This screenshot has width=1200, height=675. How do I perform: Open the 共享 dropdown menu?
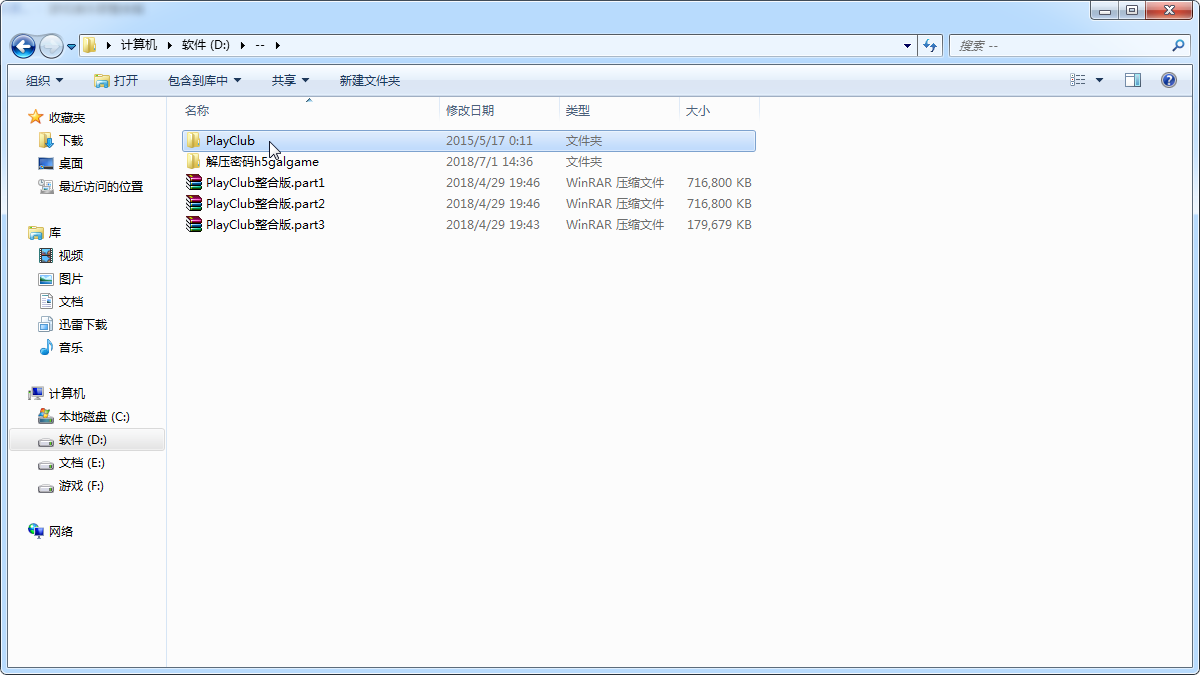click(290, 81)
